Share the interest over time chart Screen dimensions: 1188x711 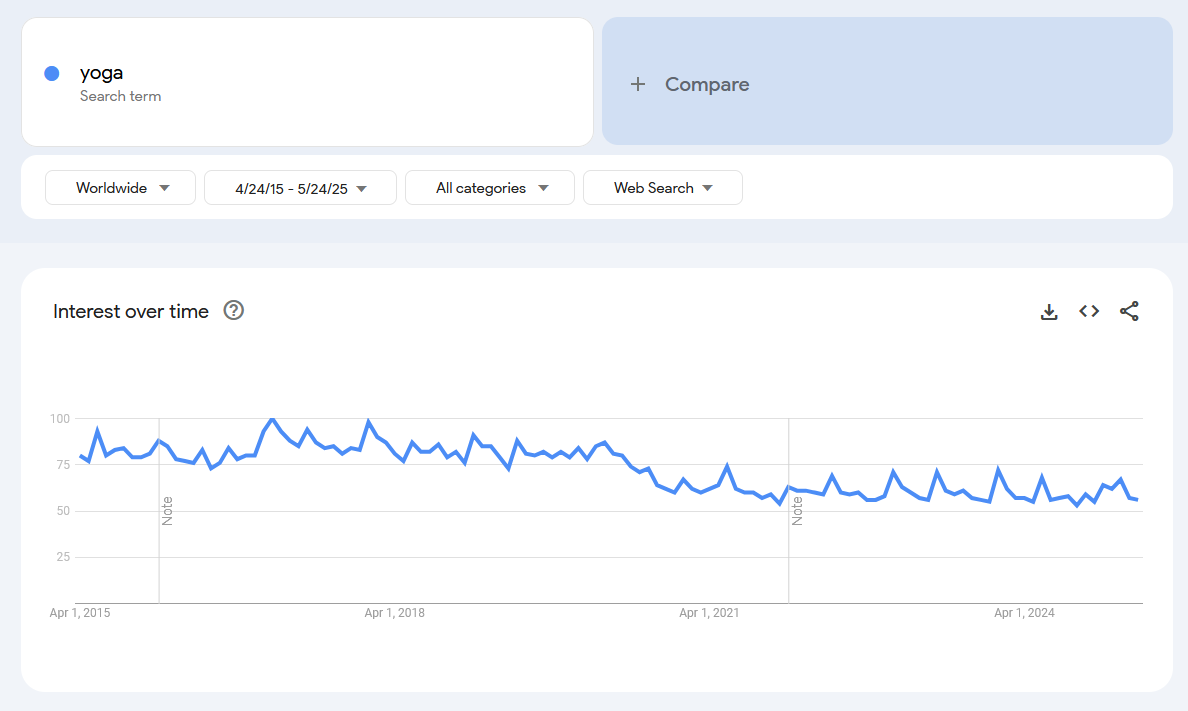(x=1129, y=312)
